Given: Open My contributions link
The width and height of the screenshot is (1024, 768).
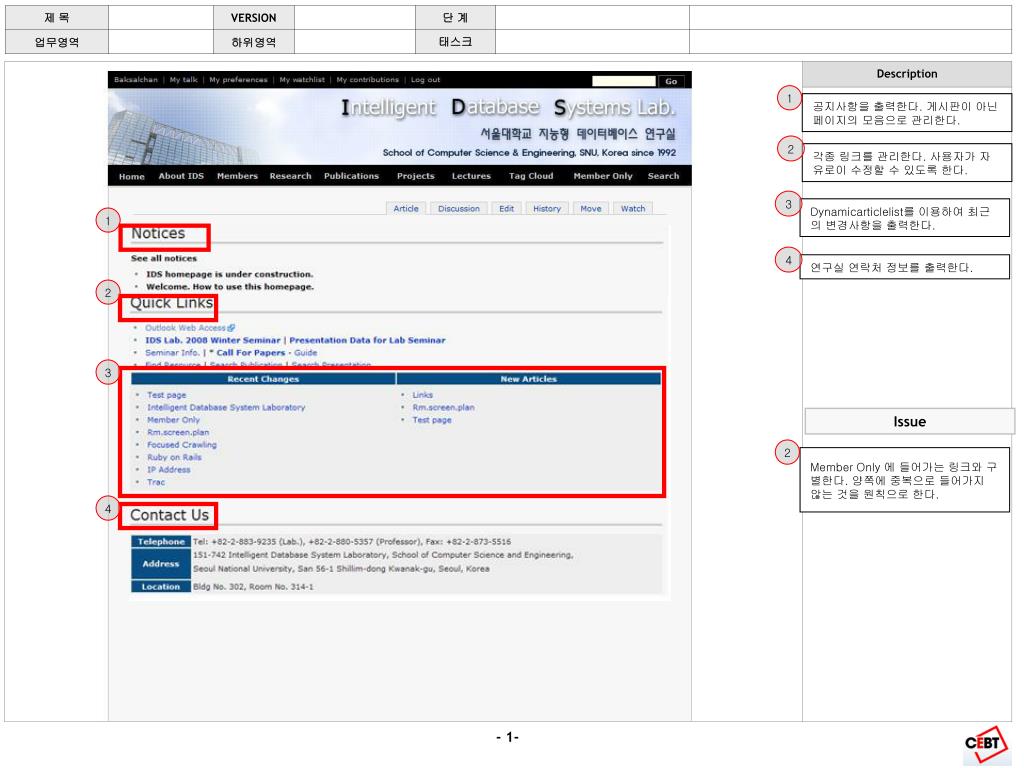Looking at the screenshot, I should (x=368, y=80).
